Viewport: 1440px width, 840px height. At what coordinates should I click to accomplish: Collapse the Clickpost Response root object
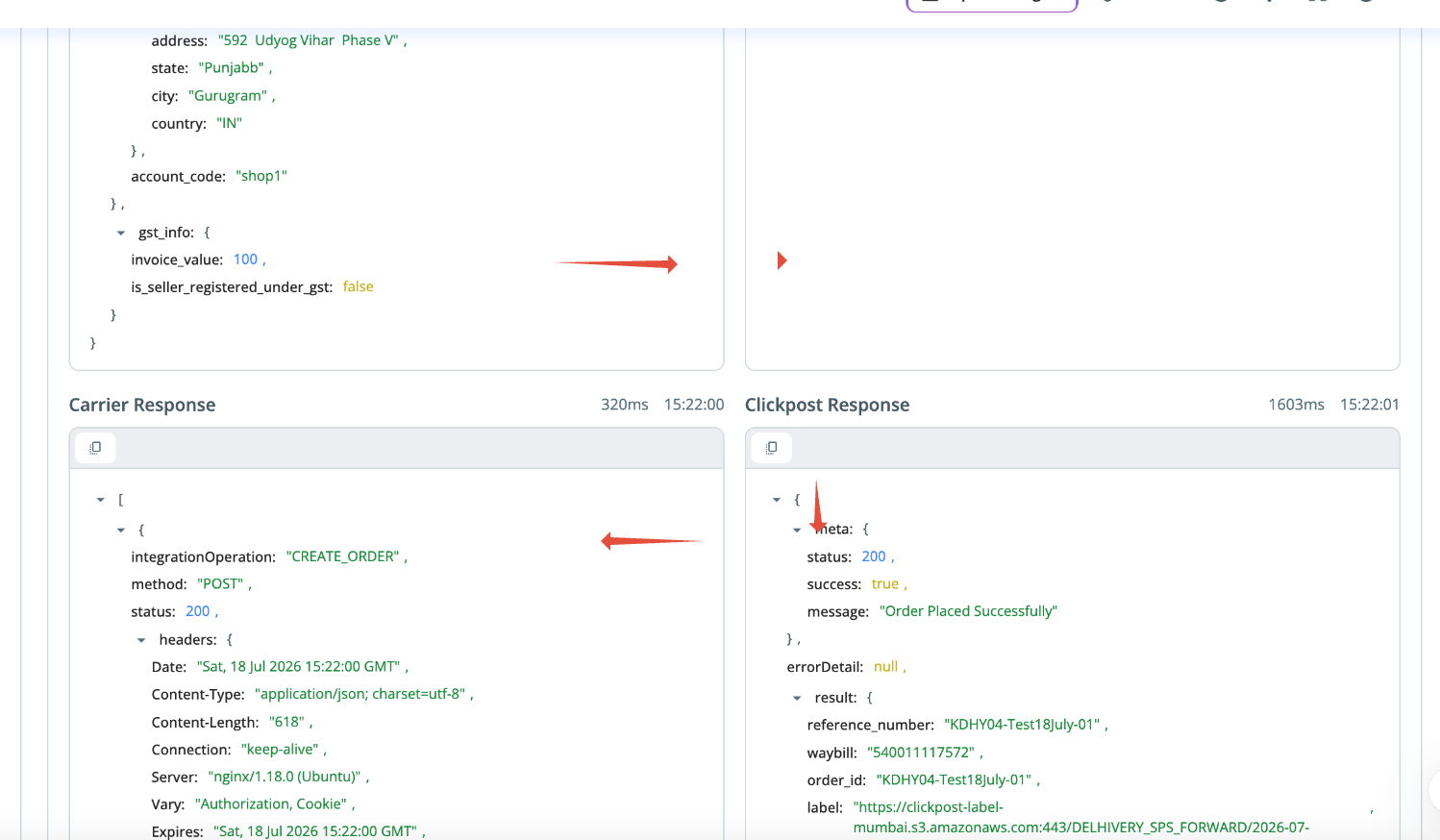point(777,500)
